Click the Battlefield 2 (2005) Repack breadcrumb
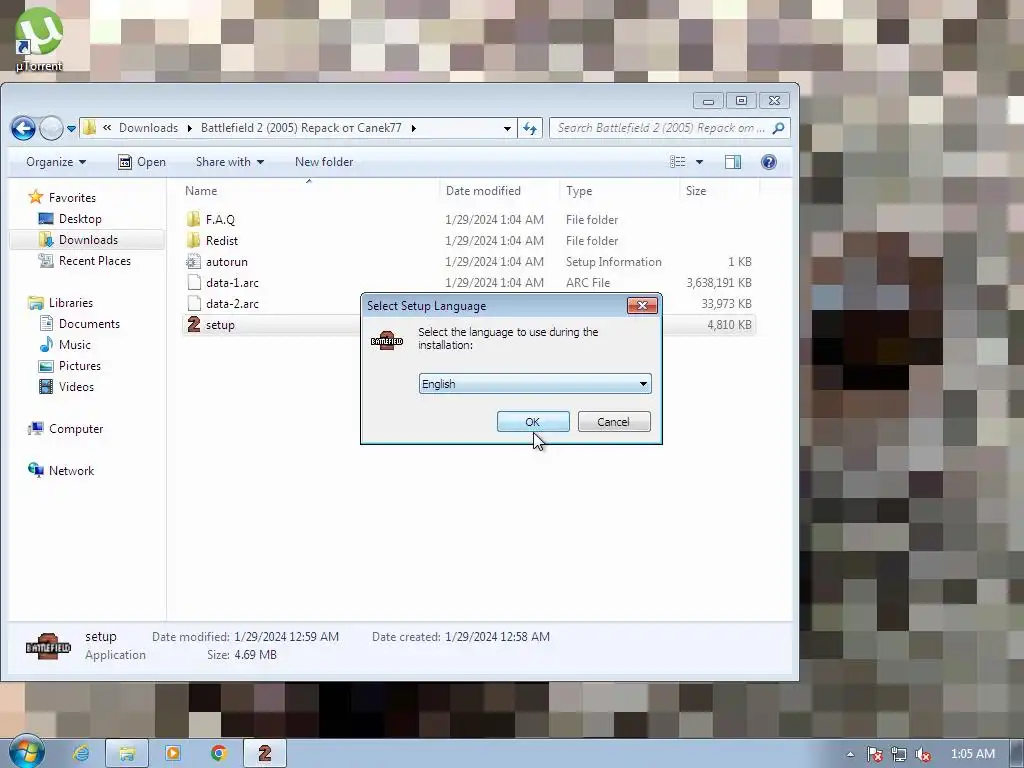 pyautogui.click(x=301, y=128)
